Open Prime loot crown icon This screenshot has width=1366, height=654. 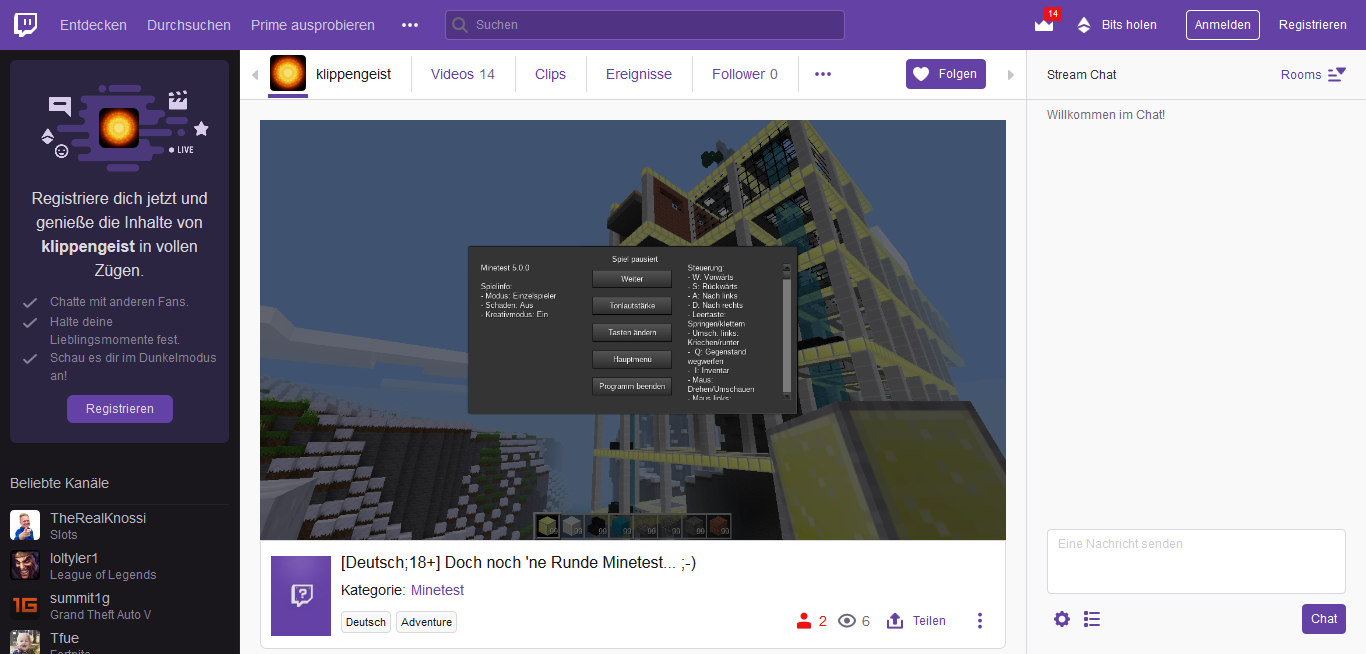(1044, 25)
